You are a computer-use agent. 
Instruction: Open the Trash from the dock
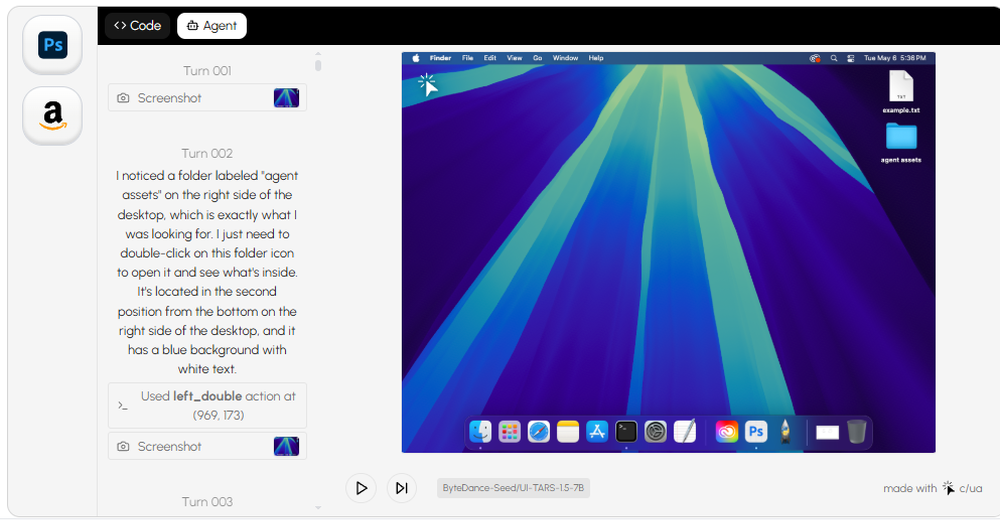pyautogui.click(x=857, y=432)
